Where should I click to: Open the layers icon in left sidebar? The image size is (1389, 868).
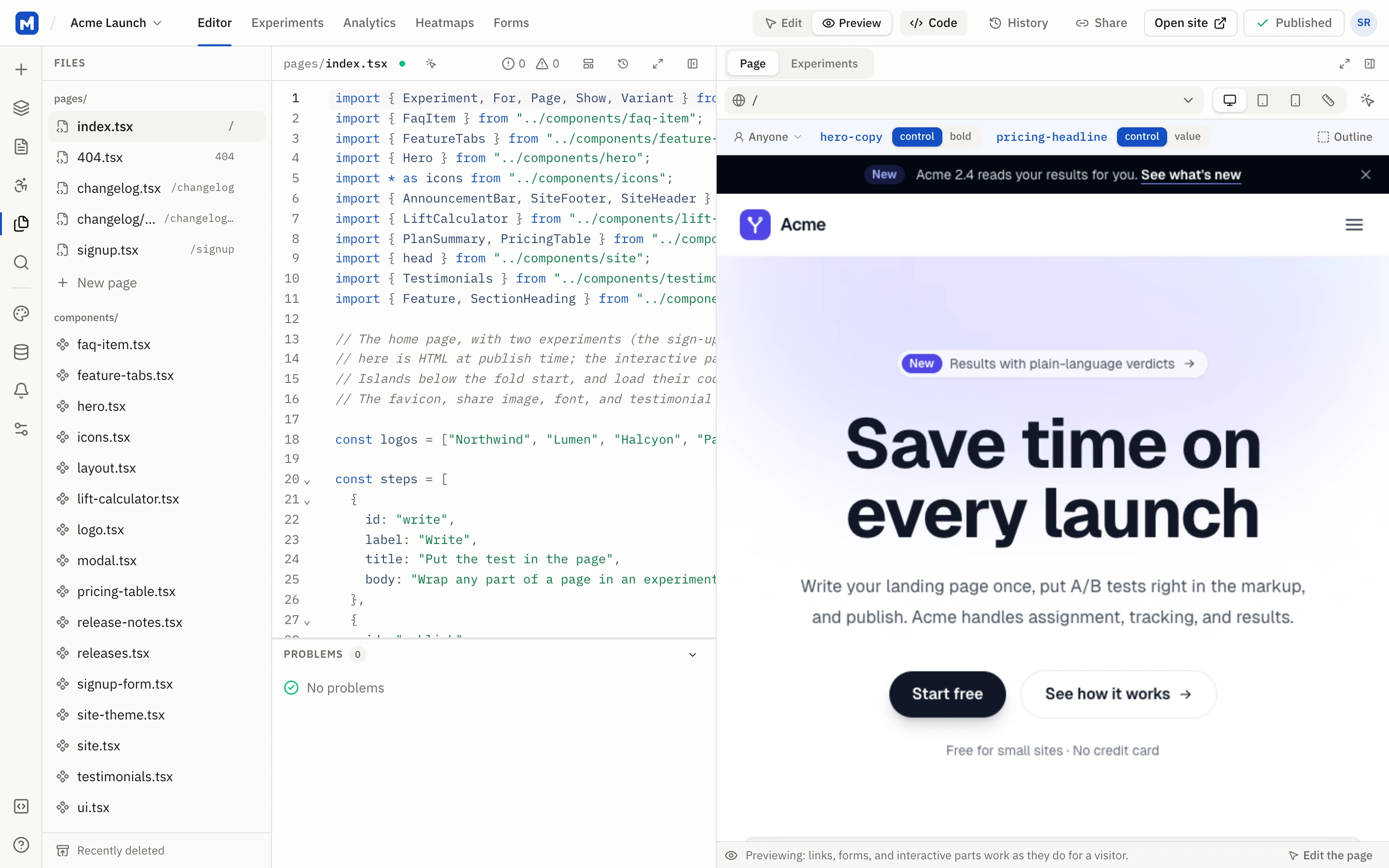21,108
